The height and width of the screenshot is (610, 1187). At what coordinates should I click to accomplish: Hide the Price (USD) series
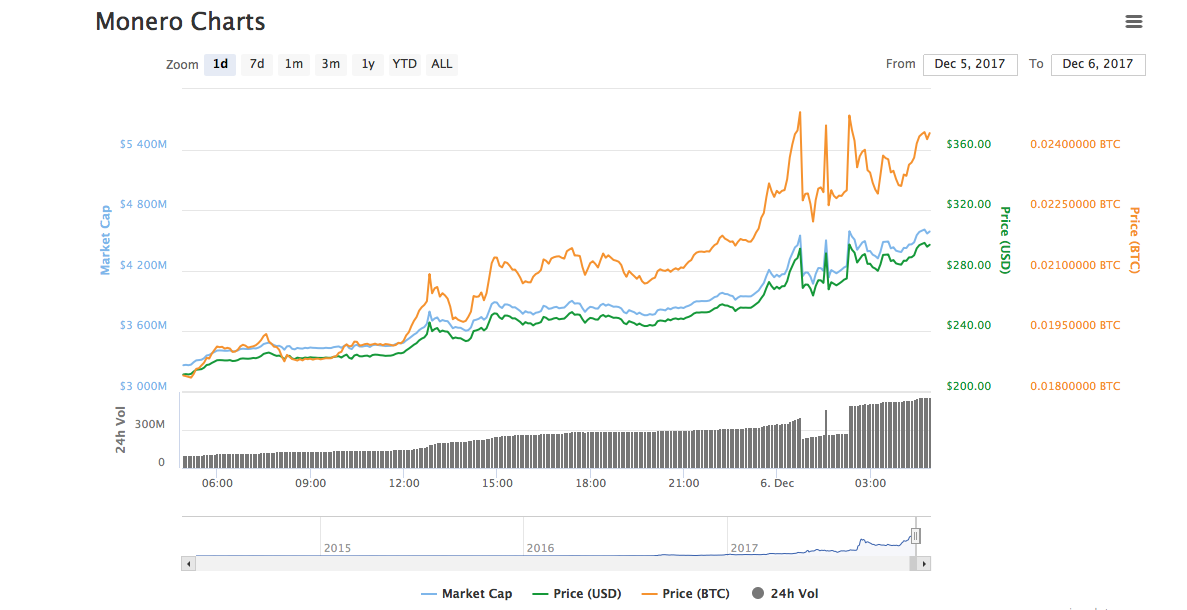(x=576, y=594)
